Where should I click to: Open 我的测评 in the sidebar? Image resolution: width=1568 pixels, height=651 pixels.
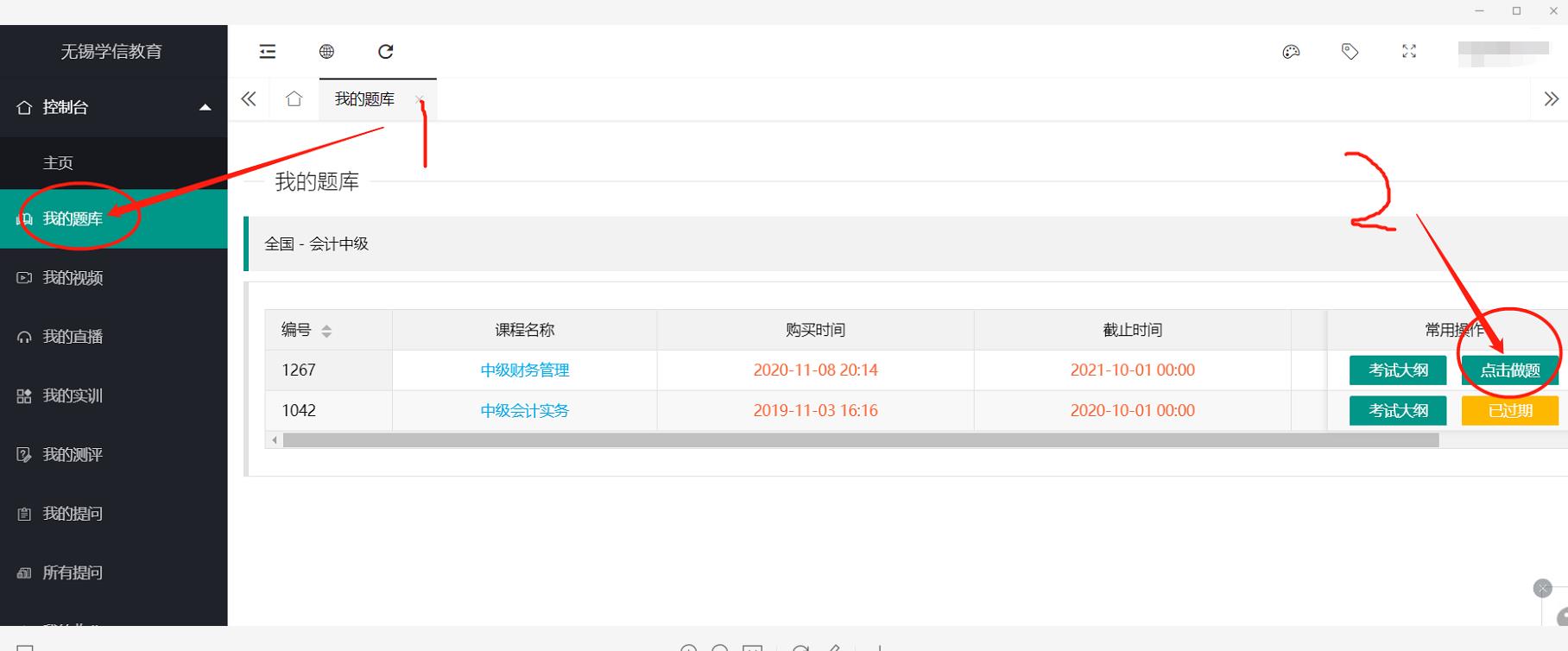click(114, 454)
